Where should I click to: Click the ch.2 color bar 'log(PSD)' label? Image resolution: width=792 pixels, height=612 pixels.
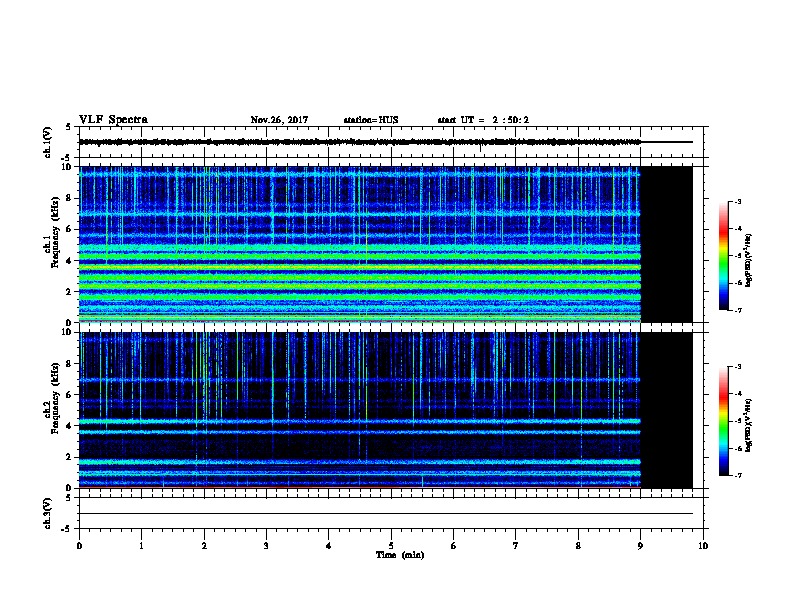coord(749,426)
